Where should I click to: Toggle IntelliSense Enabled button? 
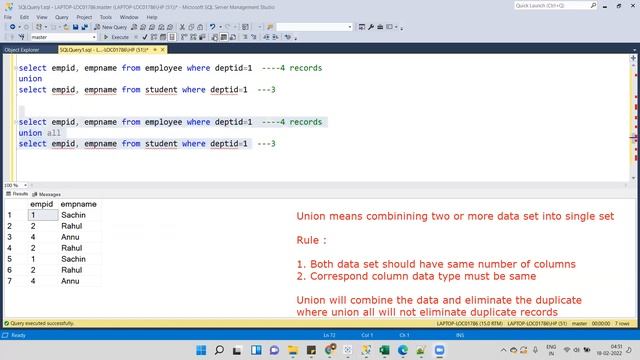pyautogui.click(x=172, y=37)
